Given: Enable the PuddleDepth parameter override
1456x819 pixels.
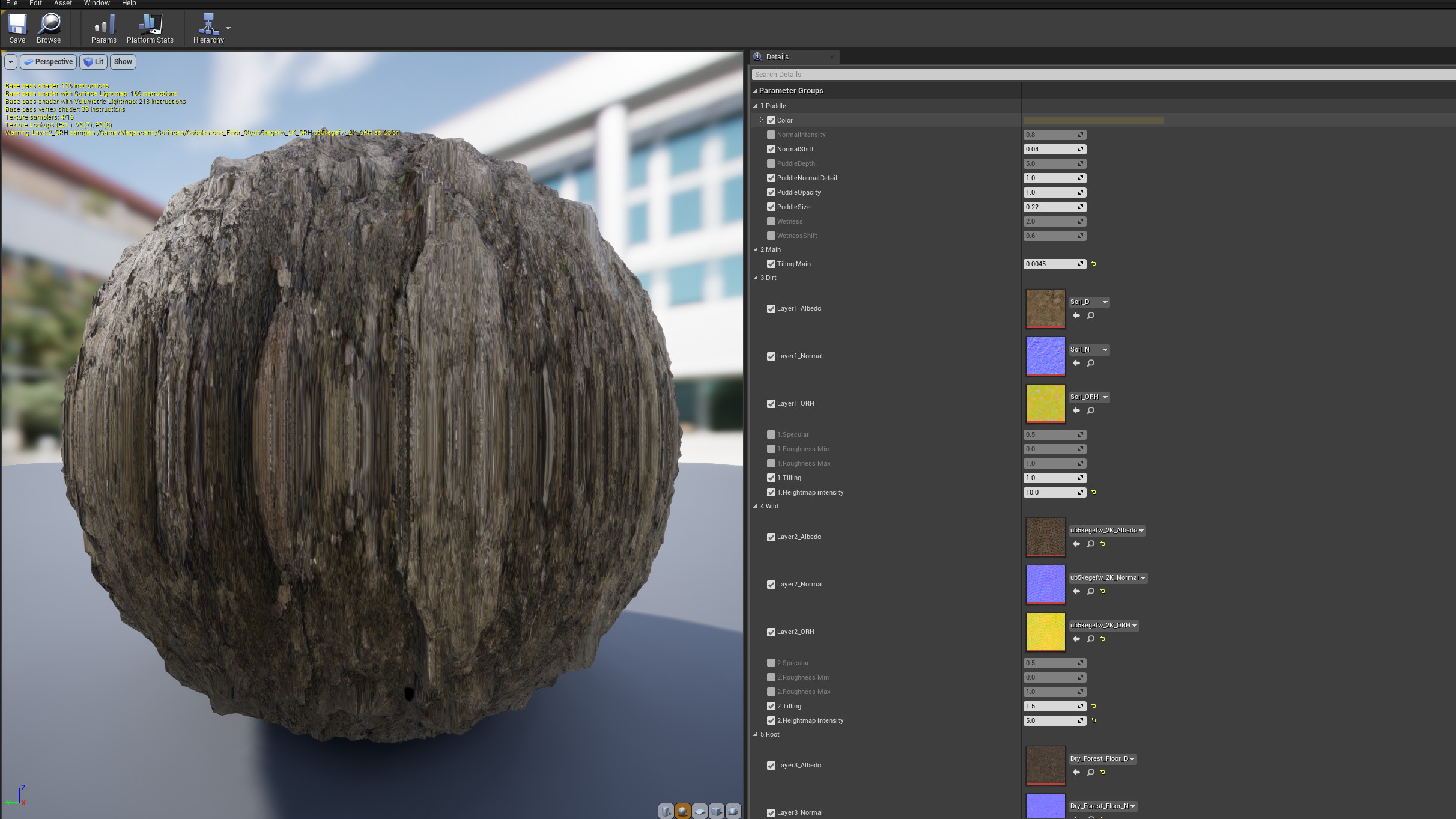Looking at the screenshot, I should pos(771,163).
